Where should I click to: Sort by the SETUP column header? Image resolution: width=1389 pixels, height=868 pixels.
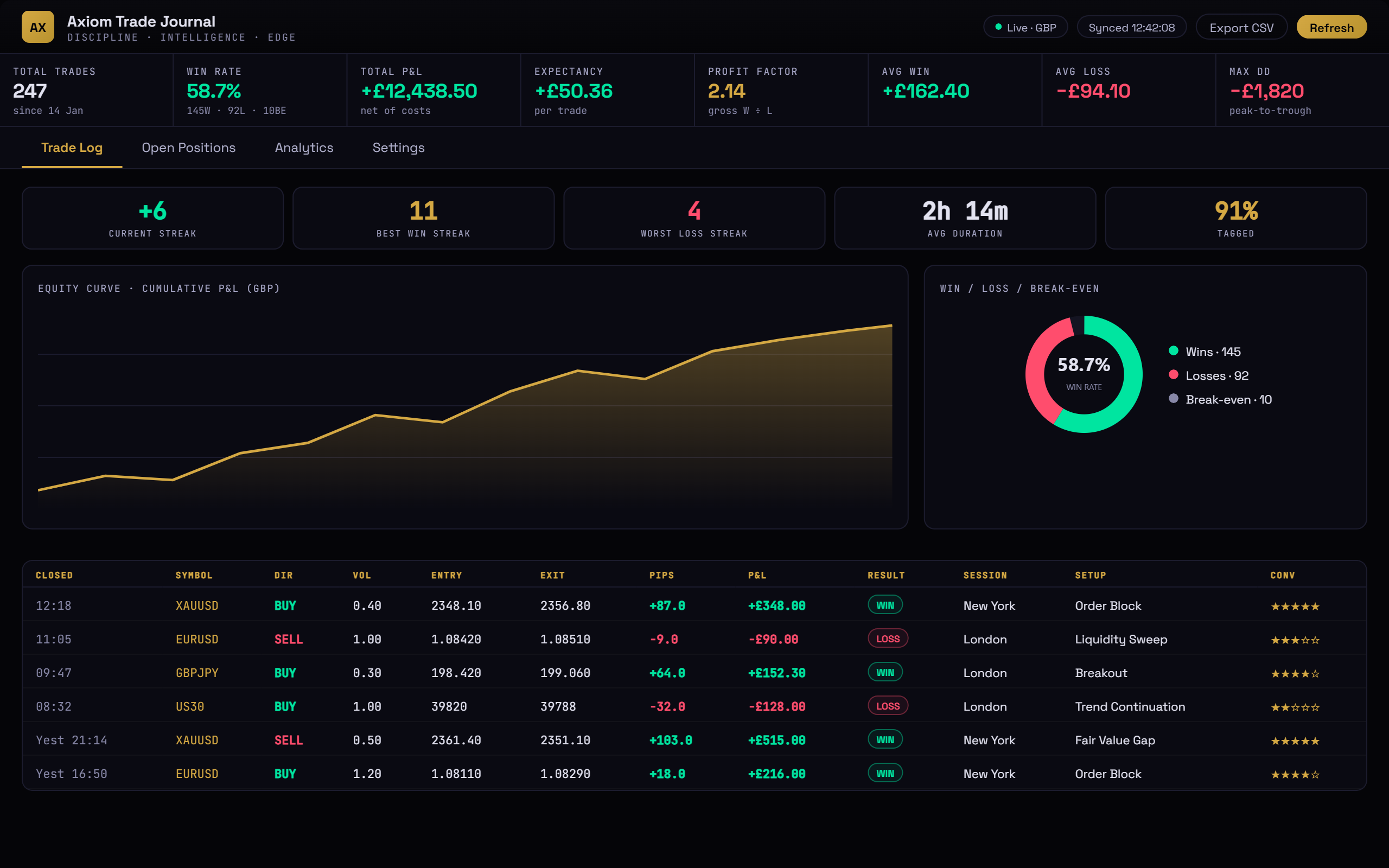point(1091,575)
